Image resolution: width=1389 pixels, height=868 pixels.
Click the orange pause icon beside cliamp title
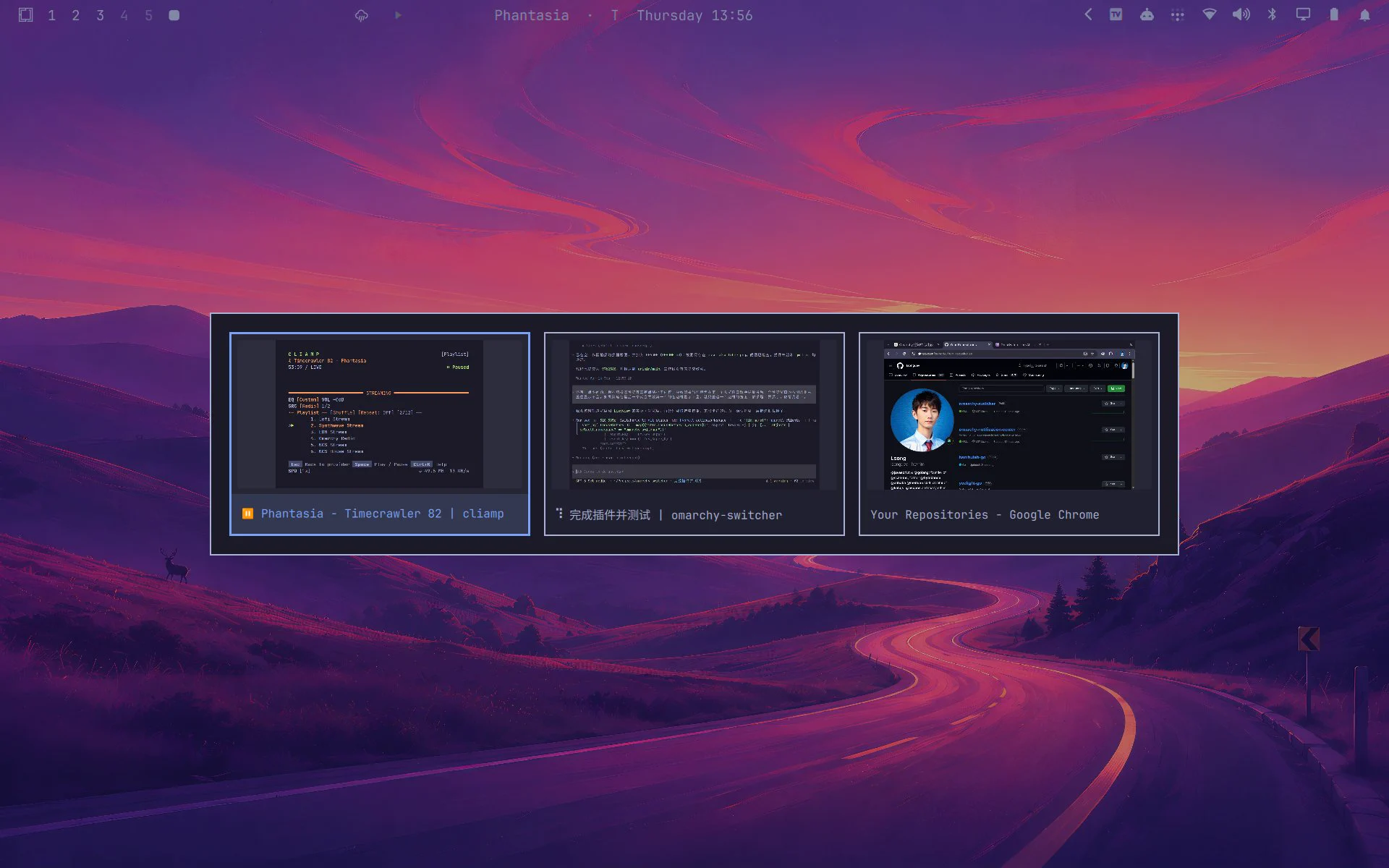[x=247, y=514]
